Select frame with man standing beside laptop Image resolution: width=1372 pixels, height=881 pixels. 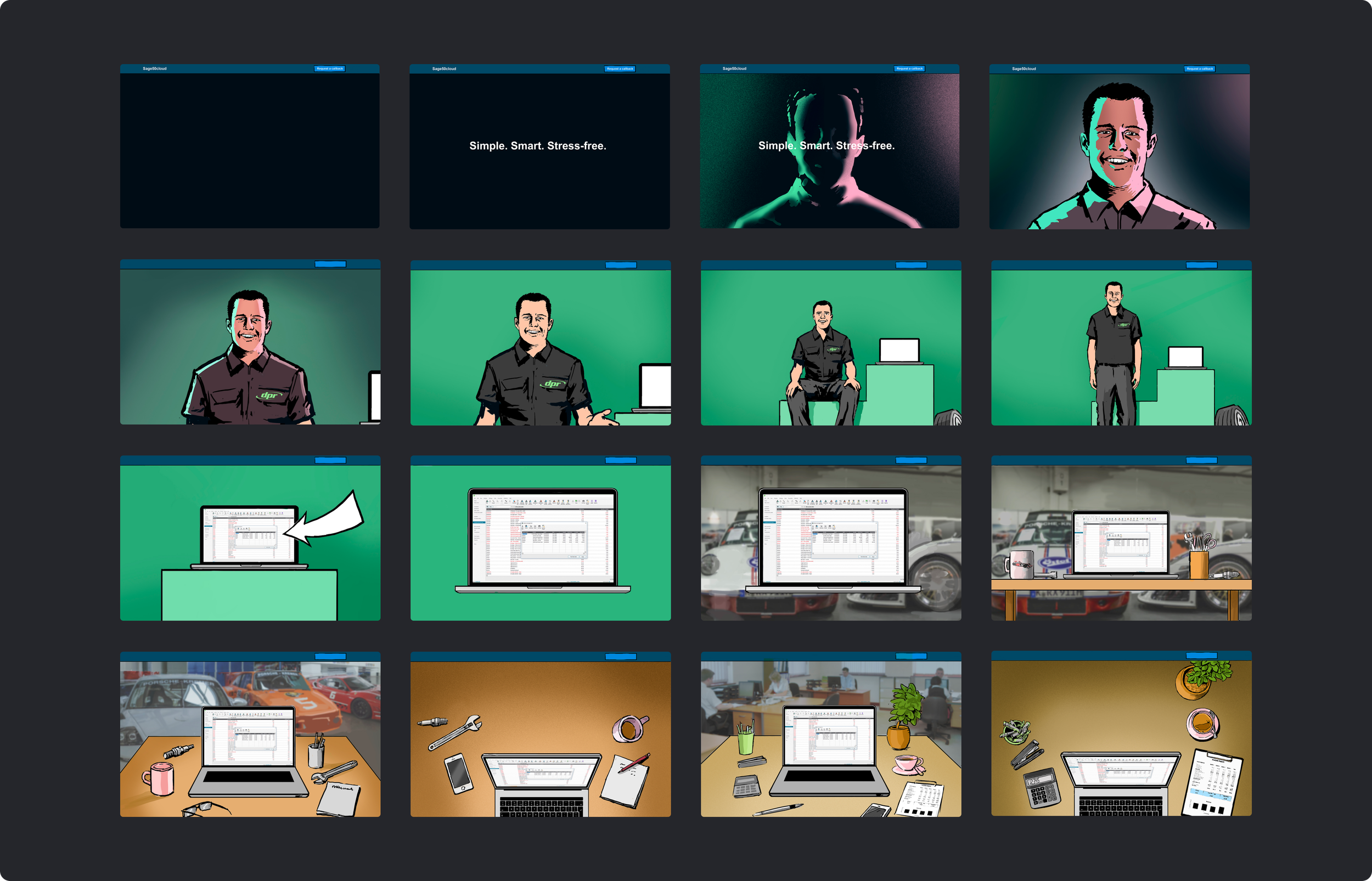[1121, 343]
